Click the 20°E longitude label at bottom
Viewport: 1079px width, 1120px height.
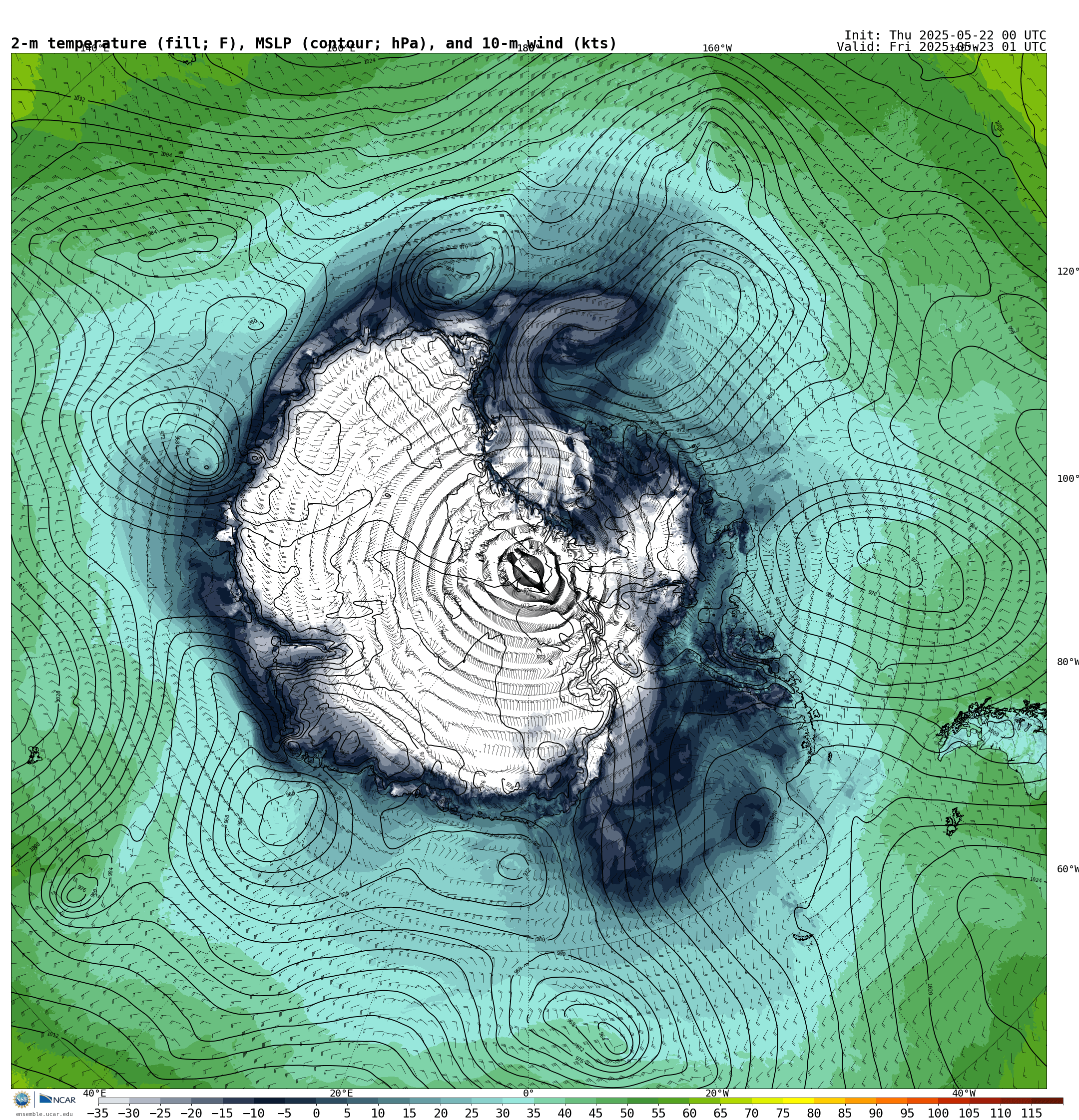(341, 1093)
